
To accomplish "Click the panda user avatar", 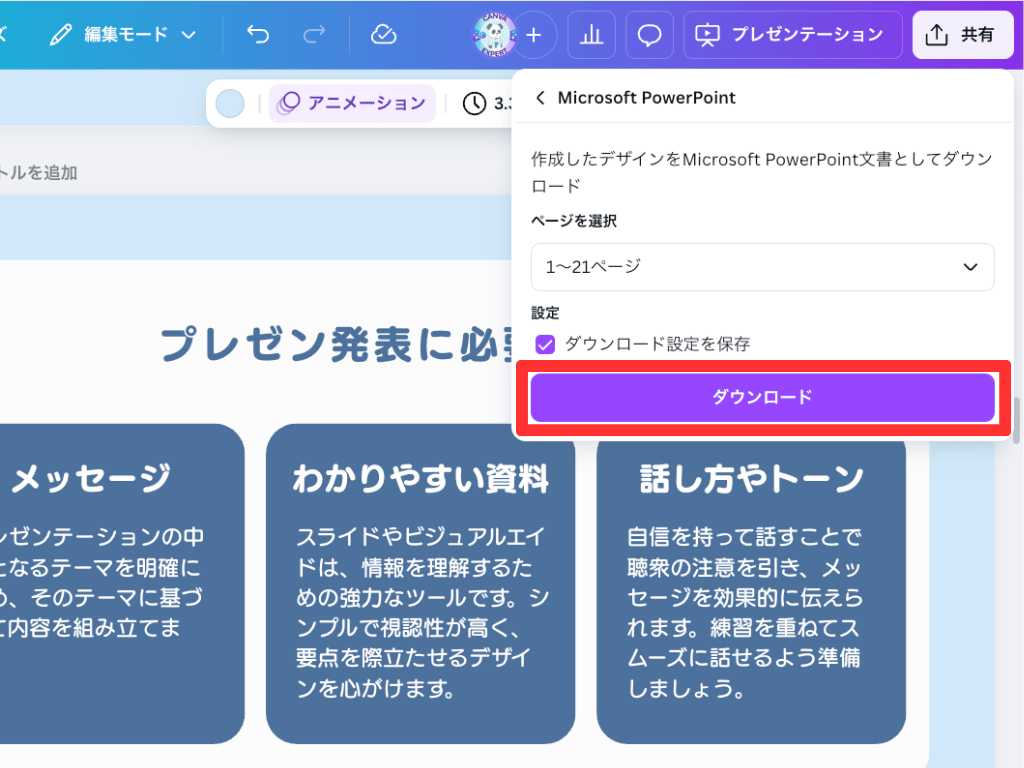I will [494, 35].
